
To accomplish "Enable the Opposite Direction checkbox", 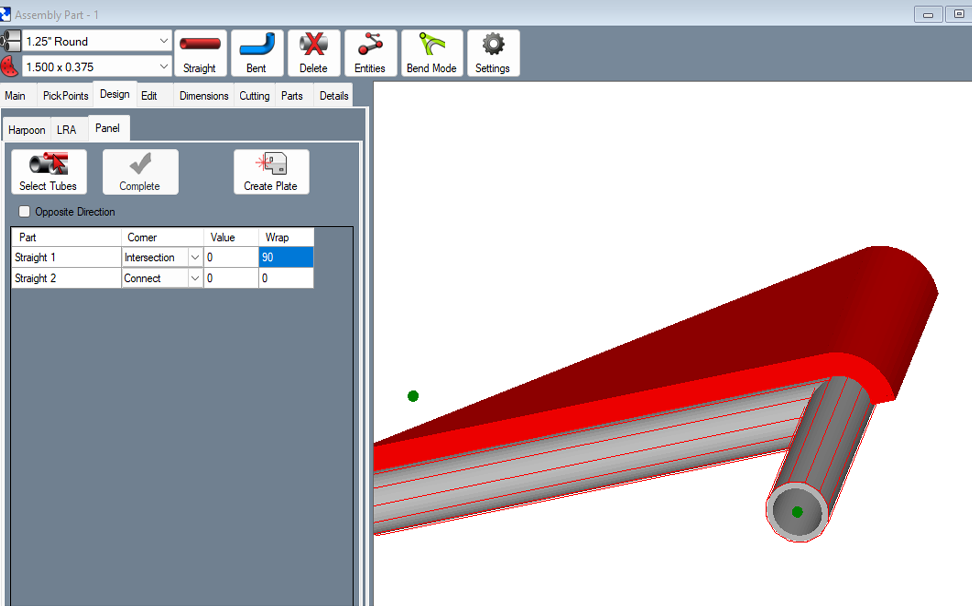I will [x=24, y=211].
